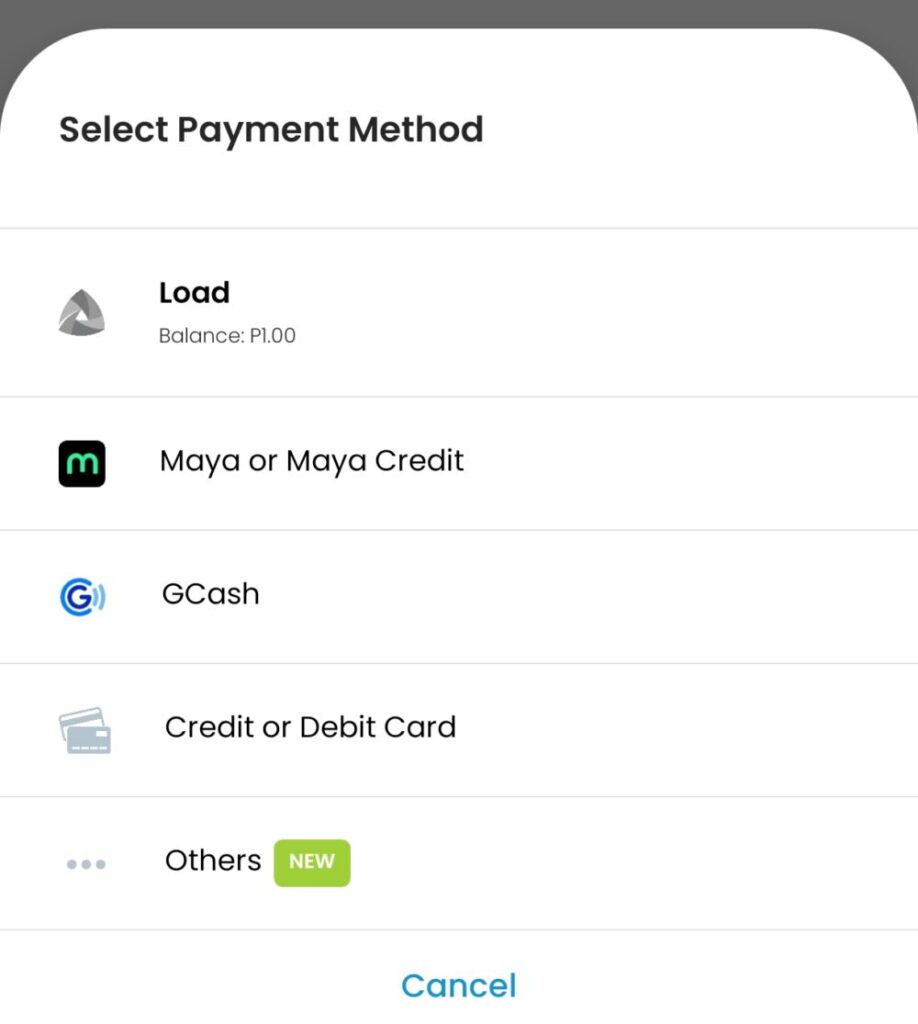The width and height of the screenshot is (918, 1024).
Task: Click the "Select Payment Method" heading
Action: tap(271, 130)
